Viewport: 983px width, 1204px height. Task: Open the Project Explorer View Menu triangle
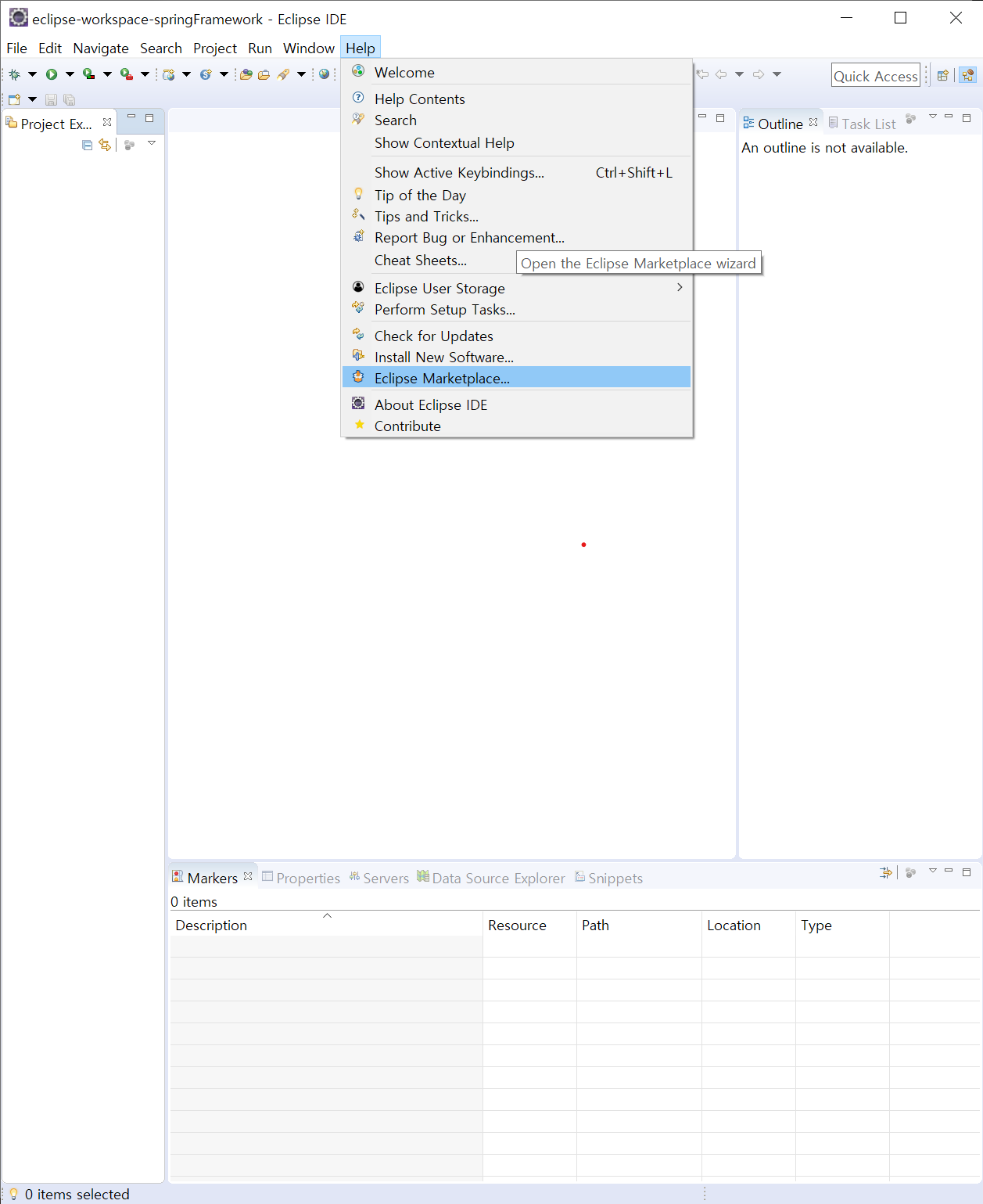pyautogui.click(x=152, y=143)
